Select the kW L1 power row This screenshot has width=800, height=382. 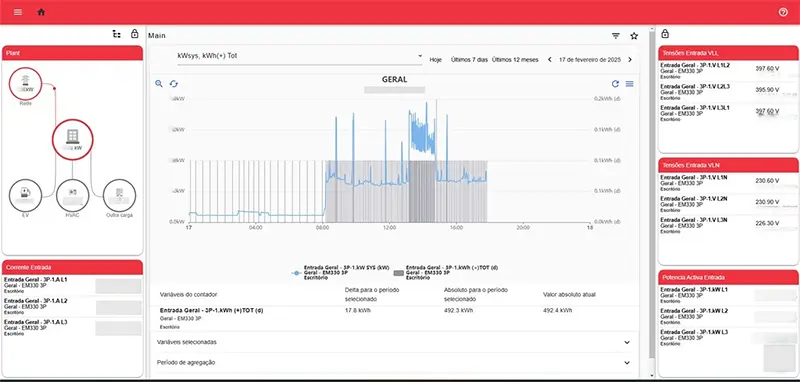728,295
